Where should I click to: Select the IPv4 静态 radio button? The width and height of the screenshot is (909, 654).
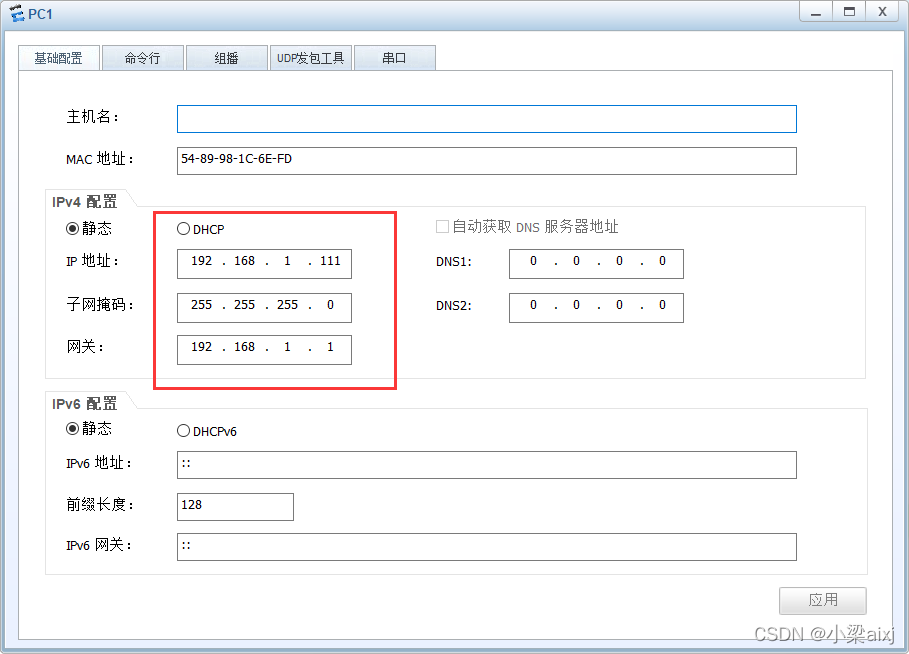(72, 228)
